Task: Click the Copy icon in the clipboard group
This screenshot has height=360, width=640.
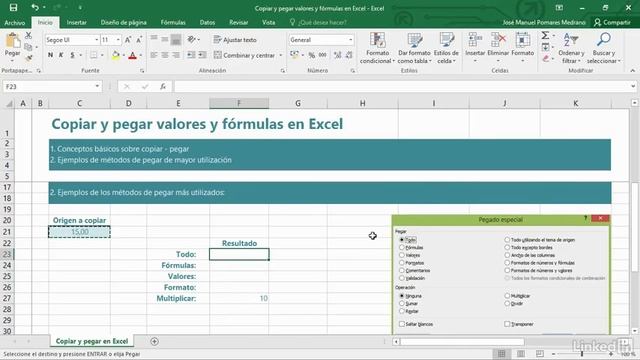Action: [x=28, y=47]
